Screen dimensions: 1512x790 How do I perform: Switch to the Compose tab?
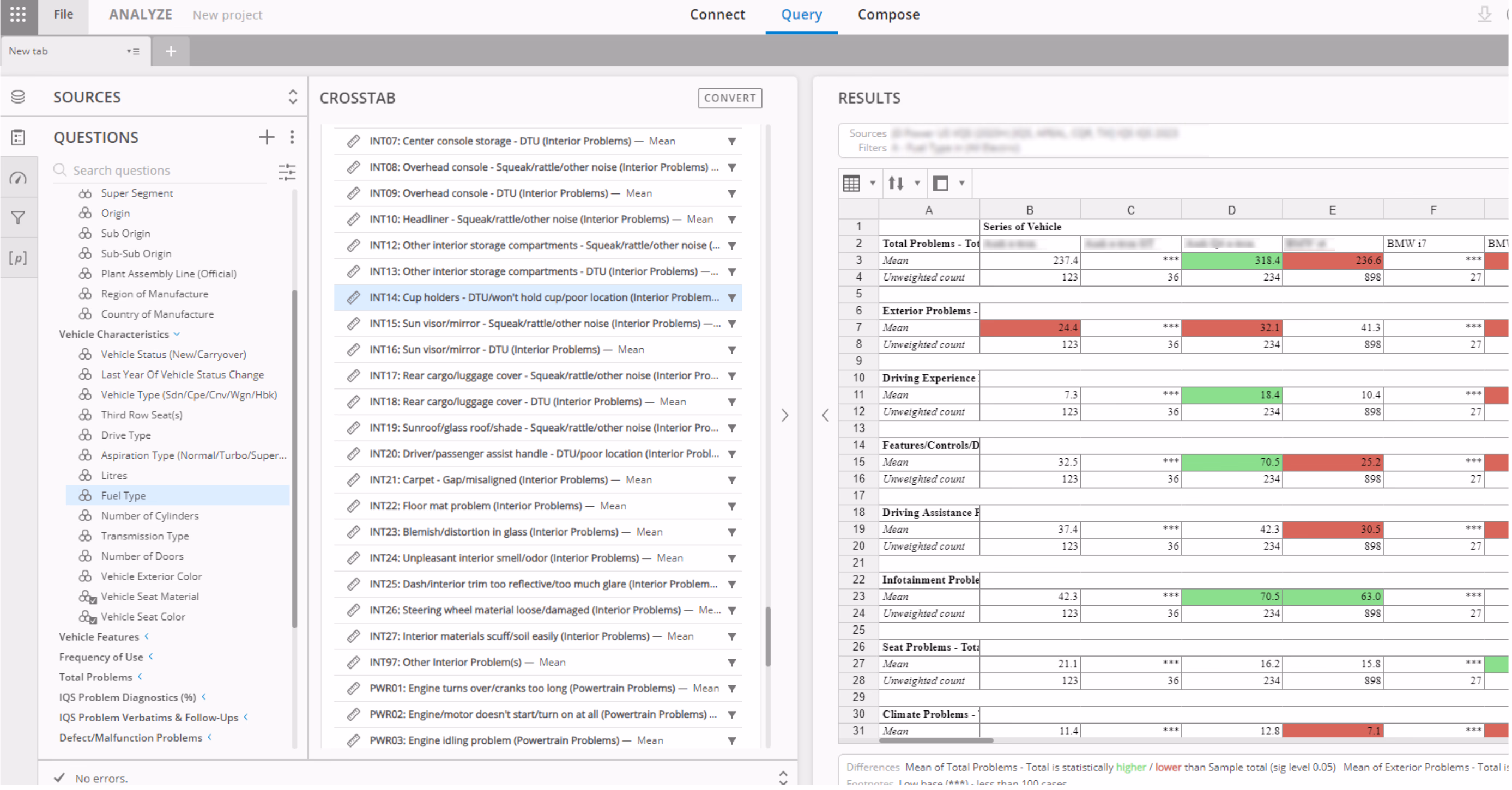pos(888,15)
